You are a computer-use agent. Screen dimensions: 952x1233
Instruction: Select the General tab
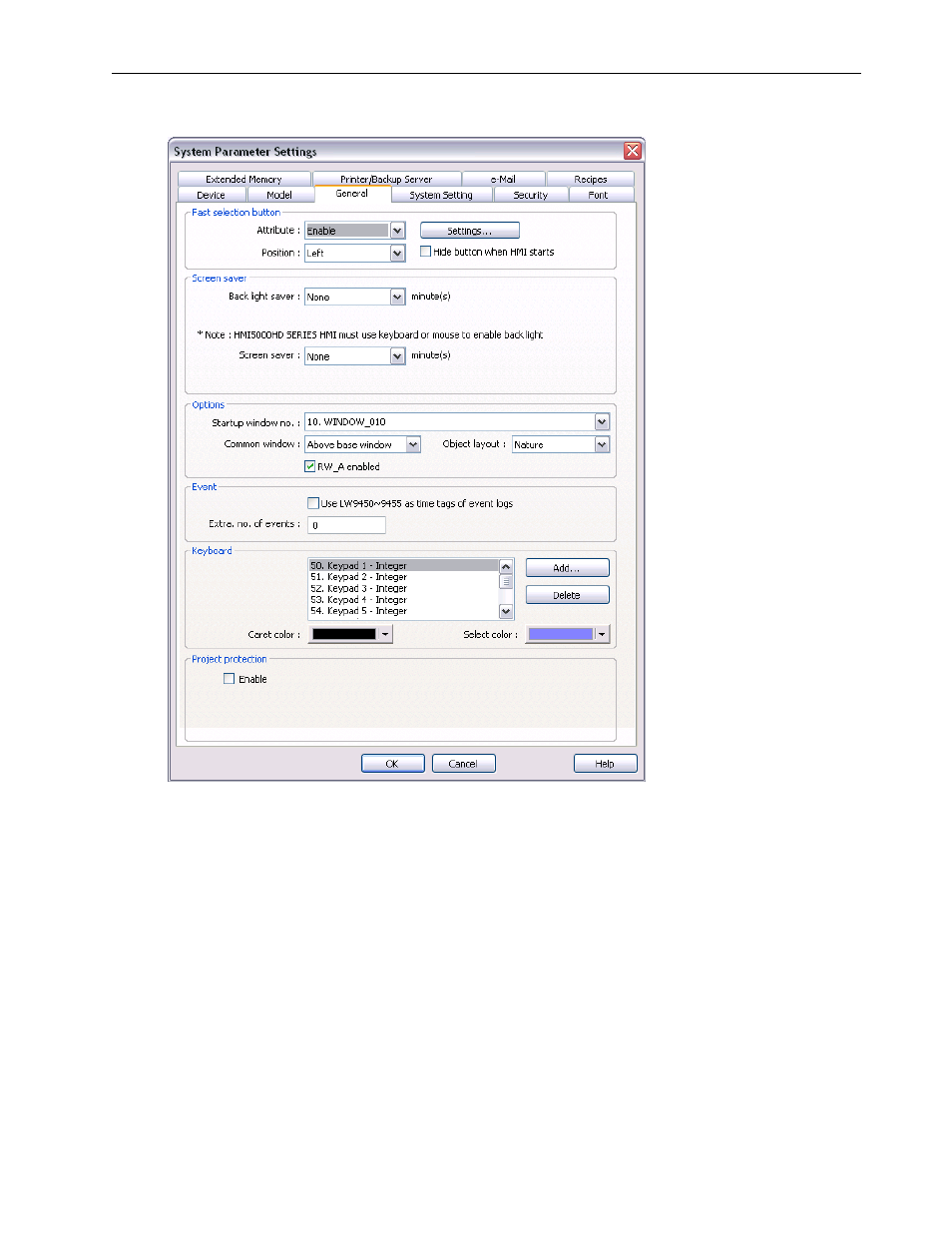[x=352, y=194]
